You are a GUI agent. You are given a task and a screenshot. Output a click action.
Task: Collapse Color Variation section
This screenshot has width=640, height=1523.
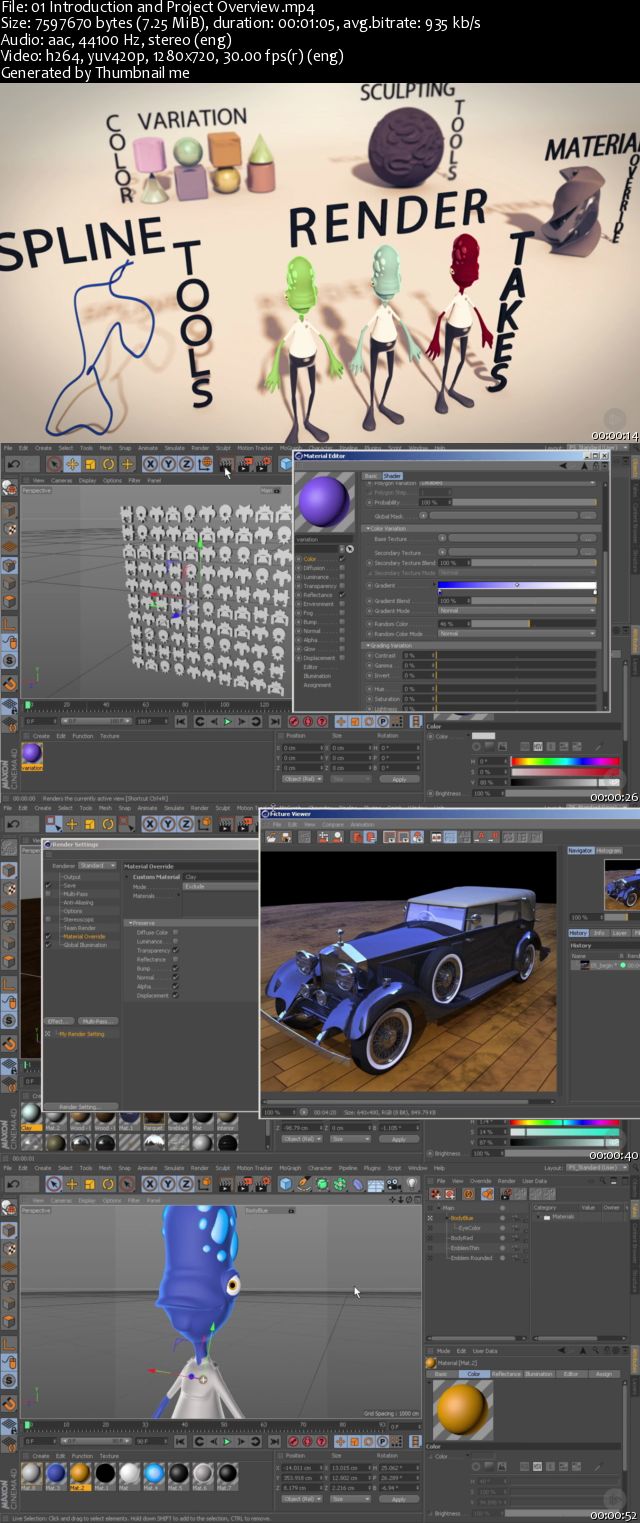pyautogui.click(x=367, y=528)
